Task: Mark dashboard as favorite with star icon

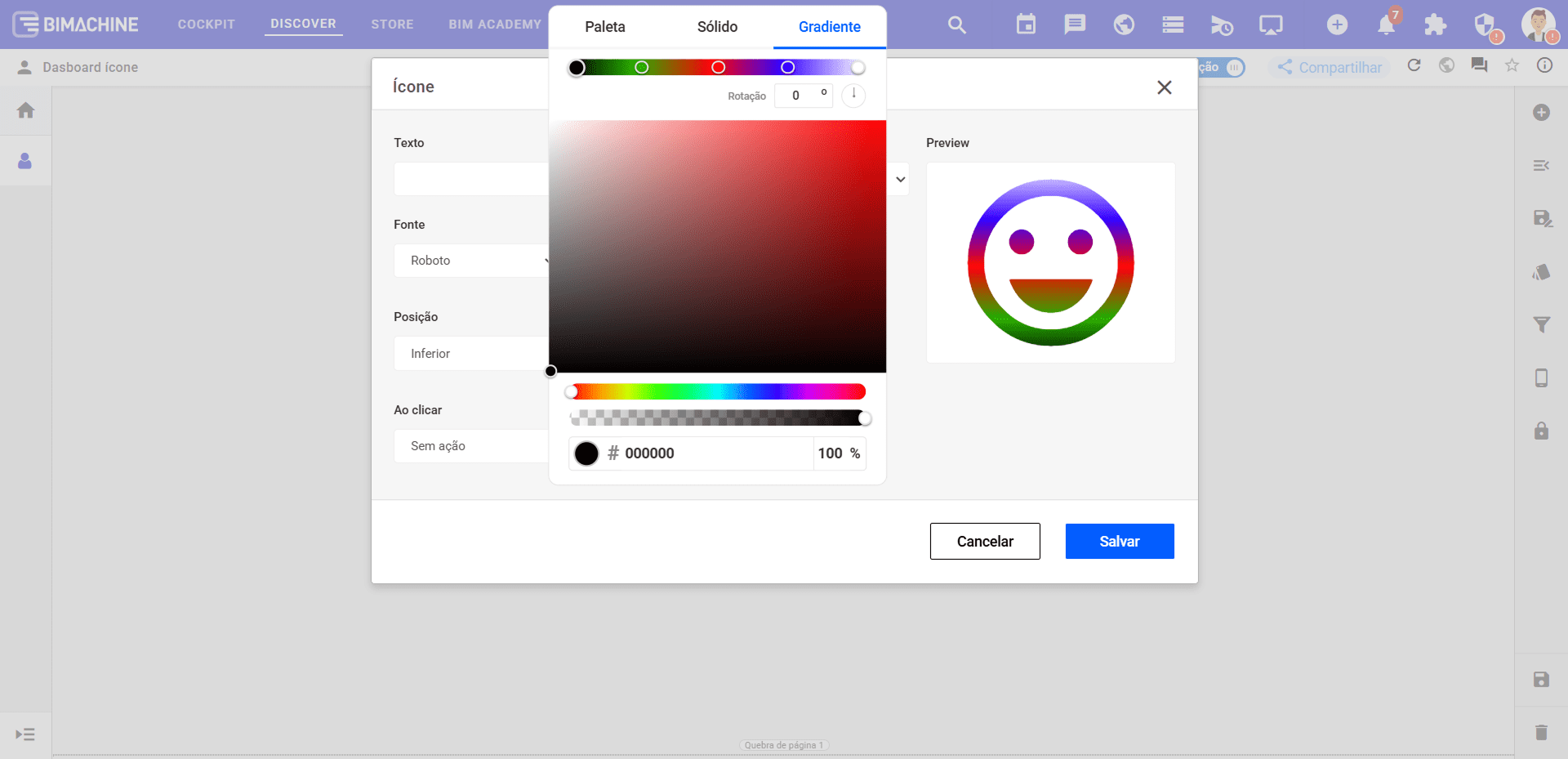Action: [x=1512, y=65]
